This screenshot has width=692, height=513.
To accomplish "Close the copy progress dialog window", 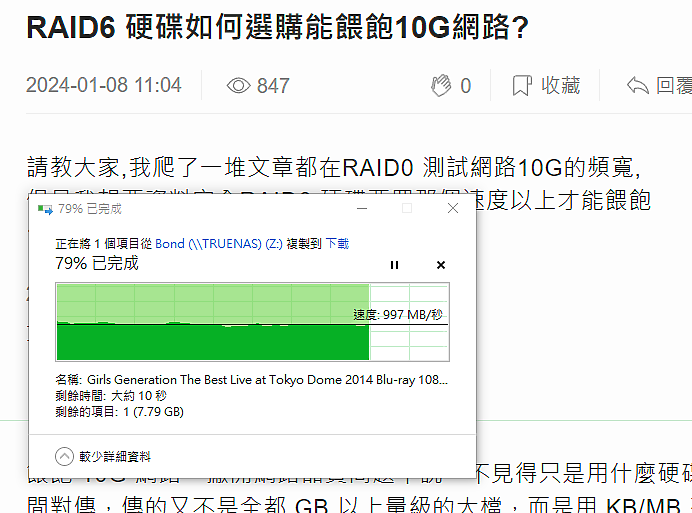I will pyautogui.click(x=453, y=208).
